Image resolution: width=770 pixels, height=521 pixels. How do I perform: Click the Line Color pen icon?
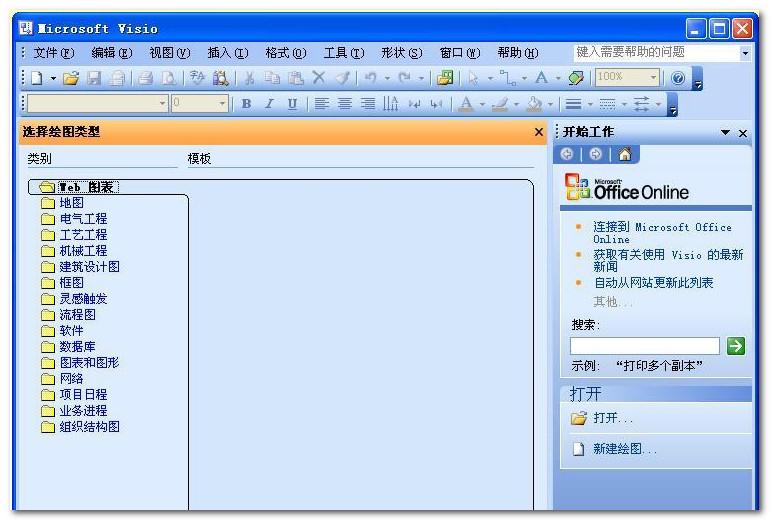(x=500, y=104)
